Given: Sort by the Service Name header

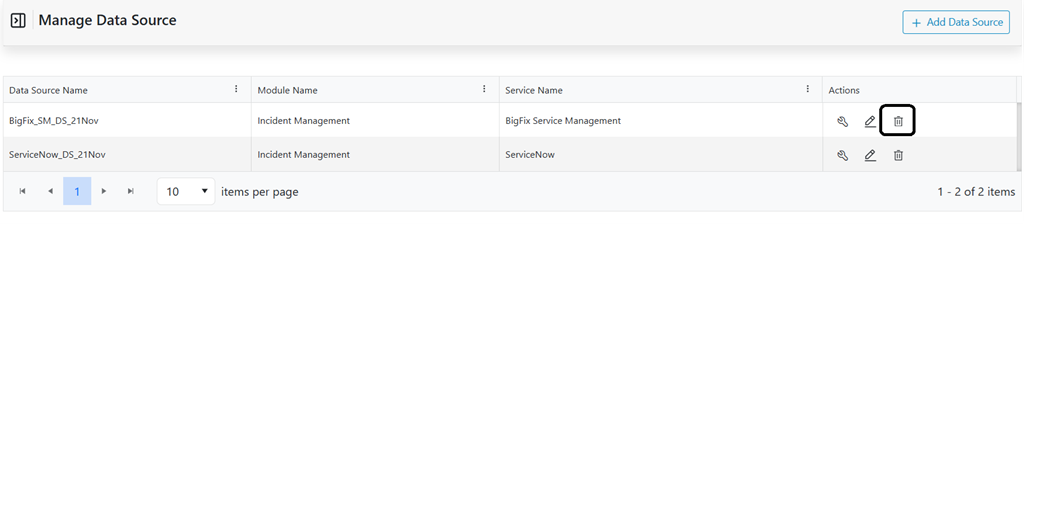Looking at the screenshot, I should [534, 90].
